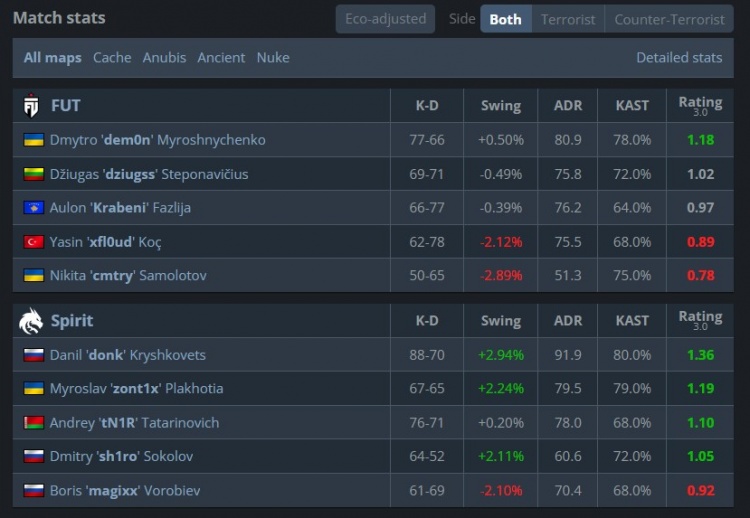This screenshot has height=518, width=750.
Task: Toggle the Eco-adjusted stats button
Action: tap(385, 19)
